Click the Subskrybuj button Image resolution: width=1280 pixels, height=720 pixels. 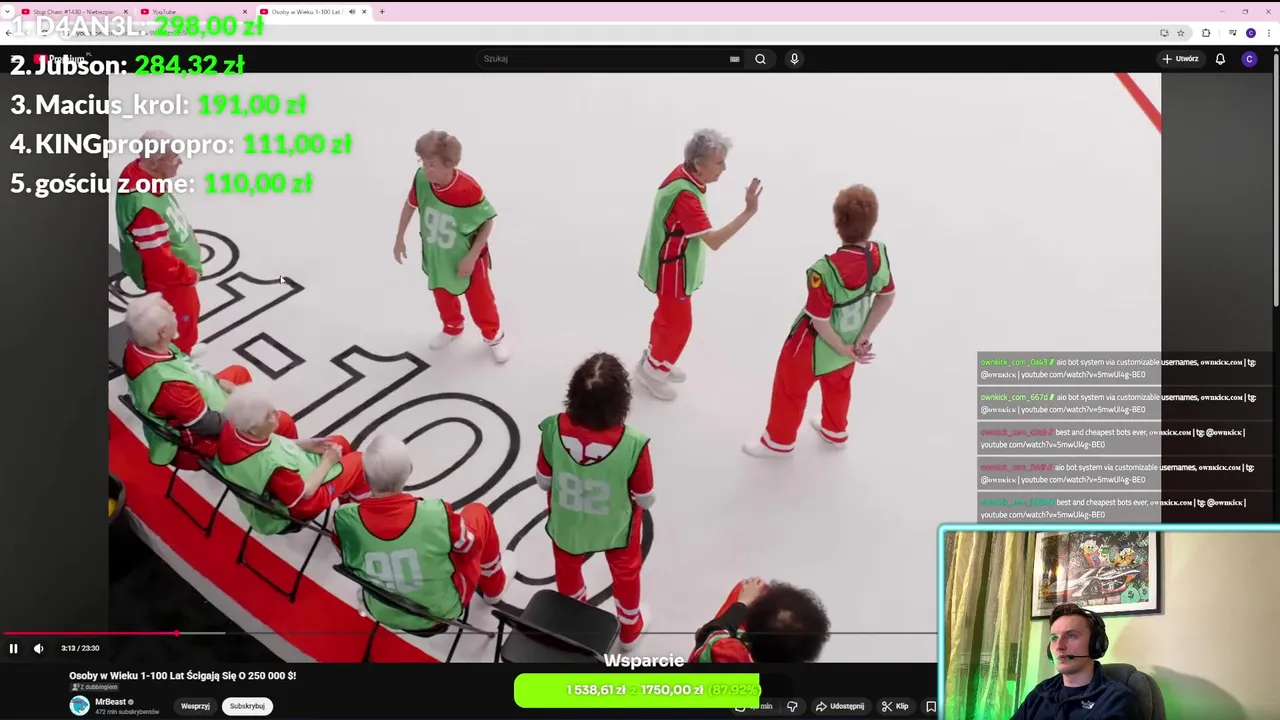[x=247, y=706]
